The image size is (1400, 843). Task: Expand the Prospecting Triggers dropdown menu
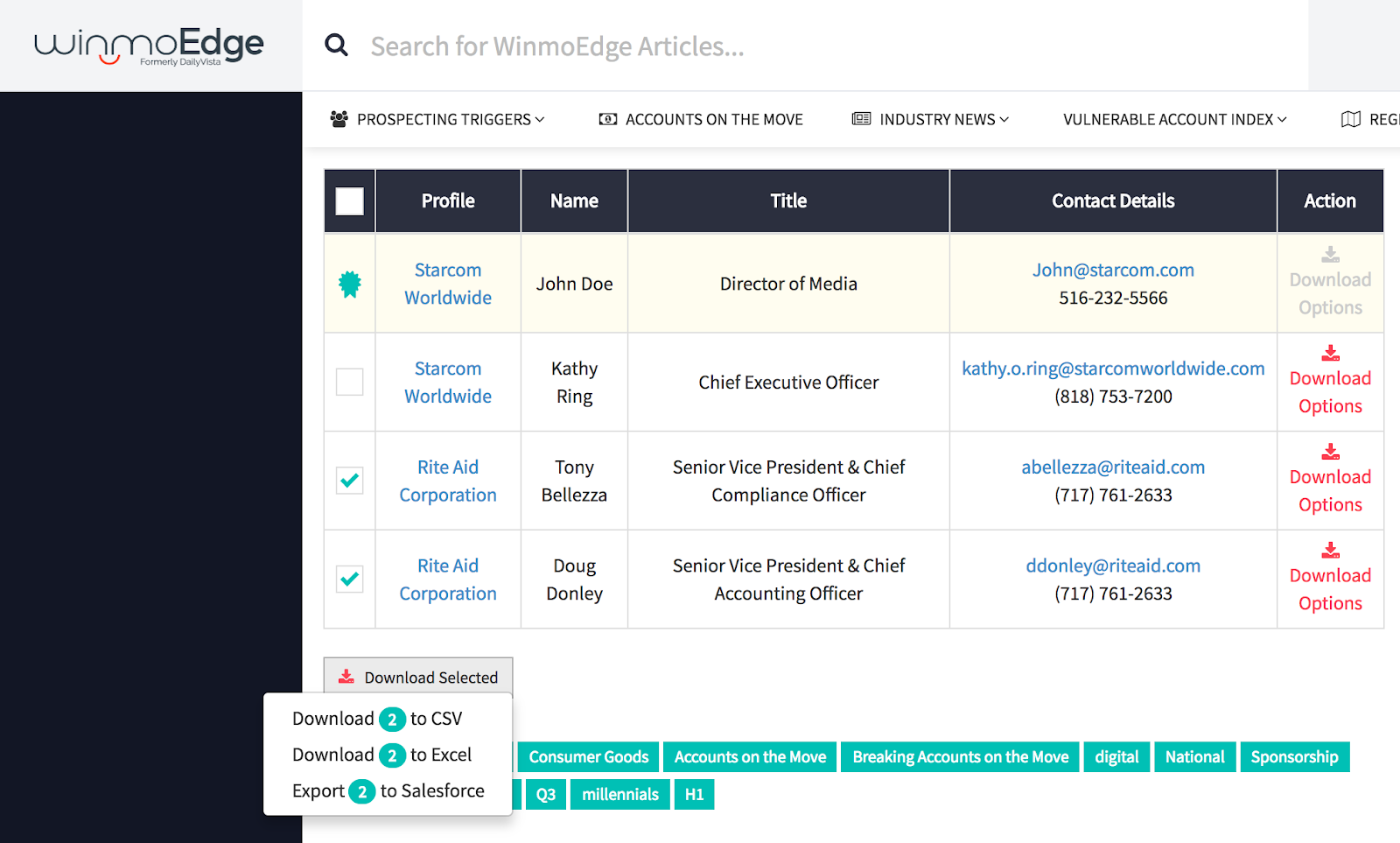point(437,119)
